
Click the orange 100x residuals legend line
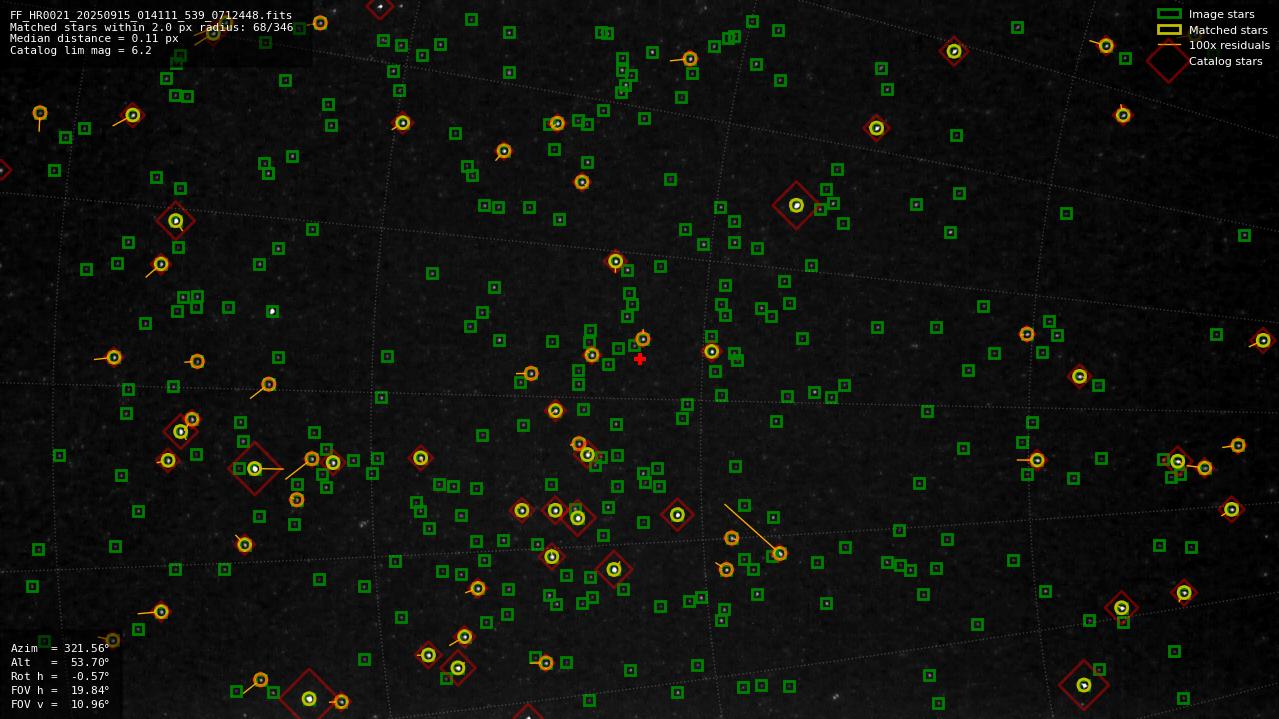point(1169,45)
